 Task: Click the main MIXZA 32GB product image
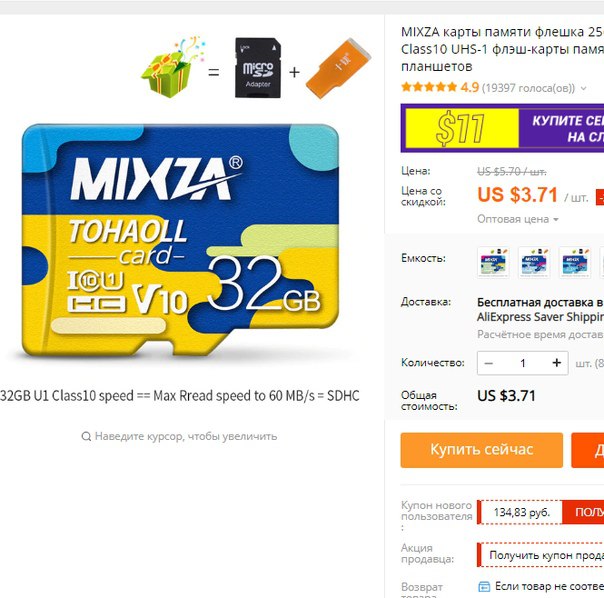point(180,240)
